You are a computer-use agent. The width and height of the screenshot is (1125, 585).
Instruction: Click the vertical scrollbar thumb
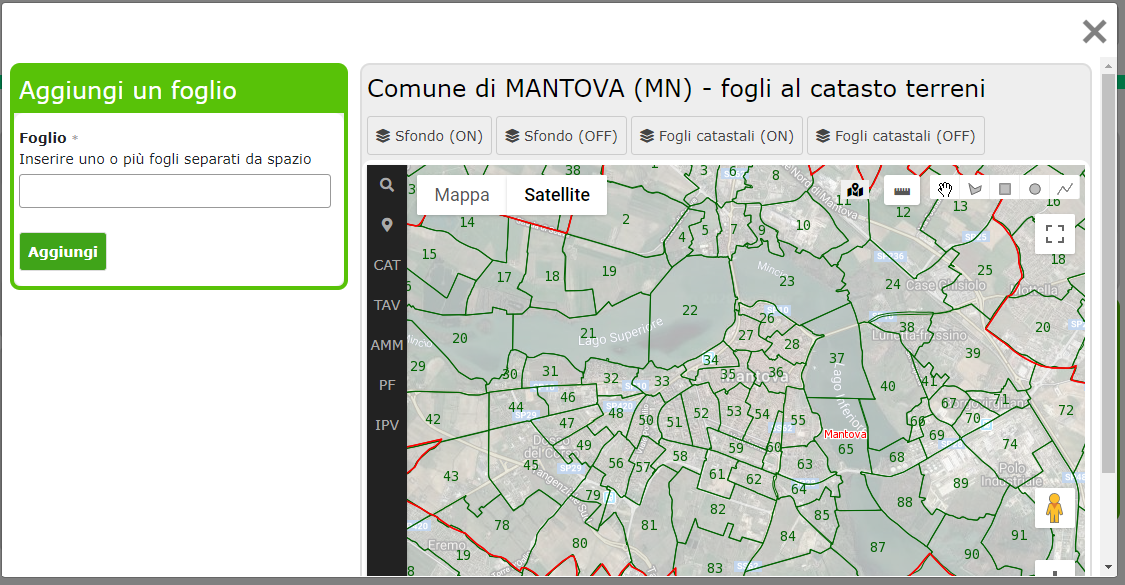1108,273
